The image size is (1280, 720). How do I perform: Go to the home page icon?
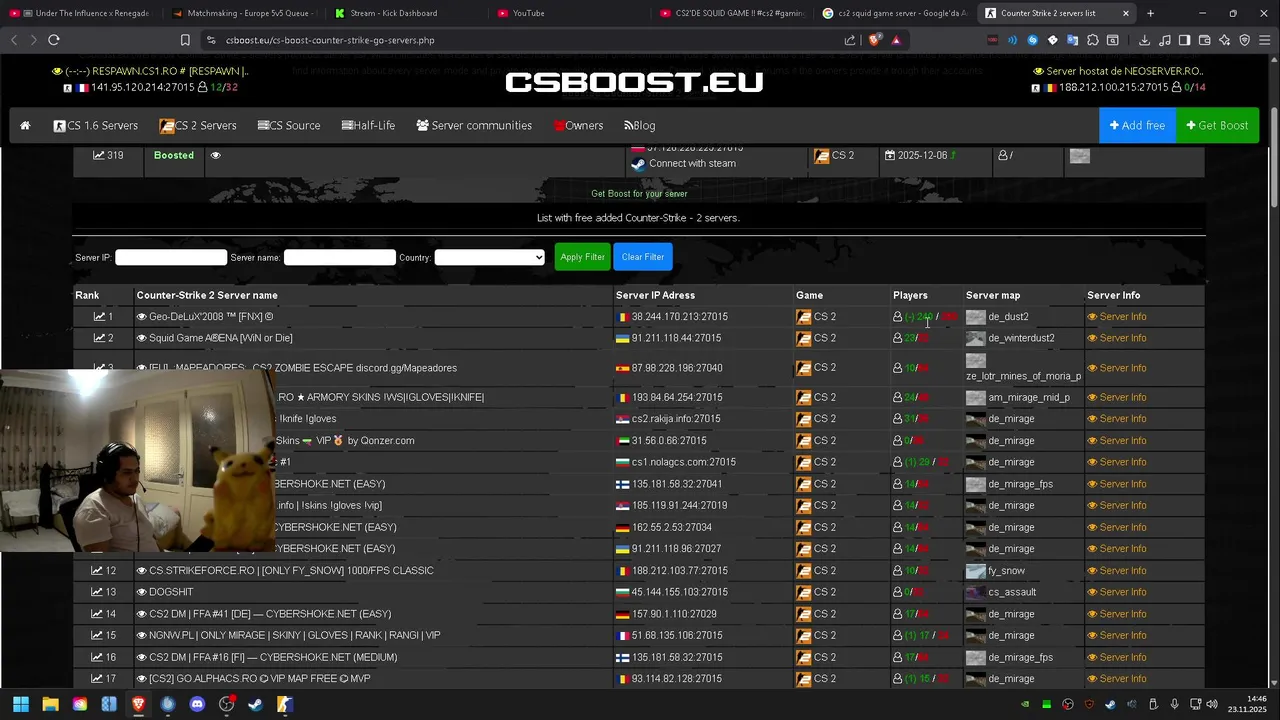[25, 126]
